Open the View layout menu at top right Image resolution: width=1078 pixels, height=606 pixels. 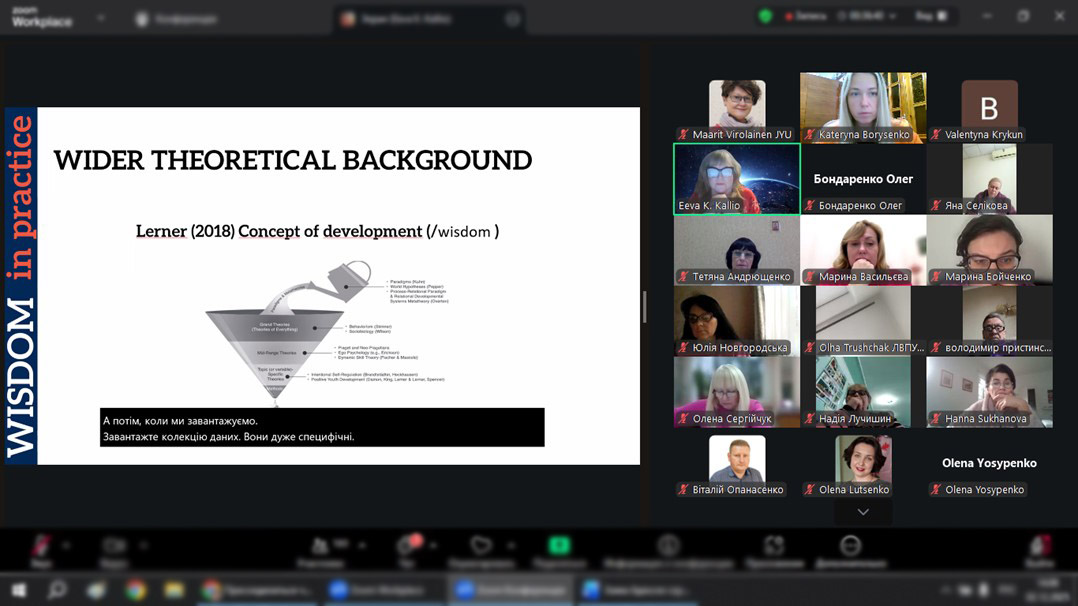tap(929, 17)
